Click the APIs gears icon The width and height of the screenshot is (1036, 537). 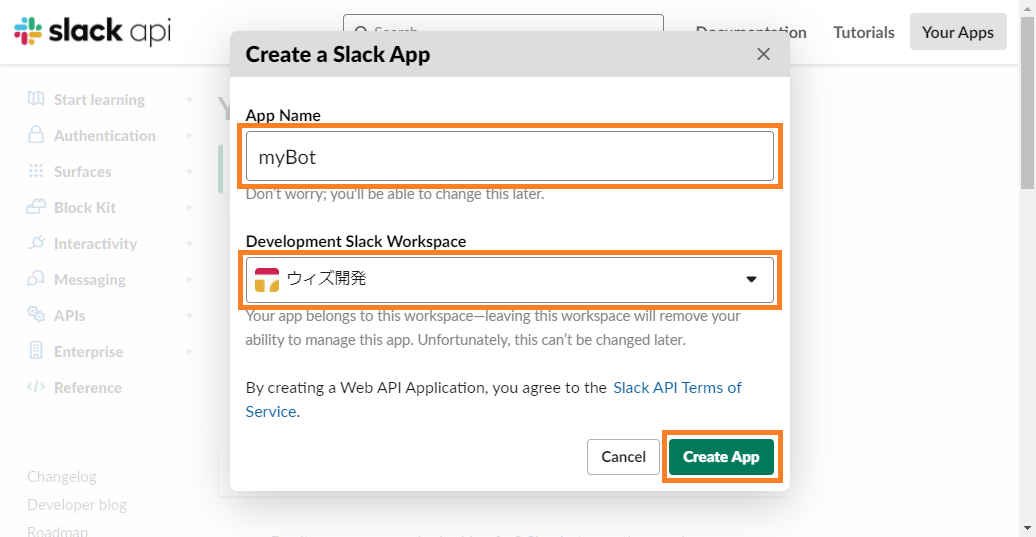click(x=36, y=314)
